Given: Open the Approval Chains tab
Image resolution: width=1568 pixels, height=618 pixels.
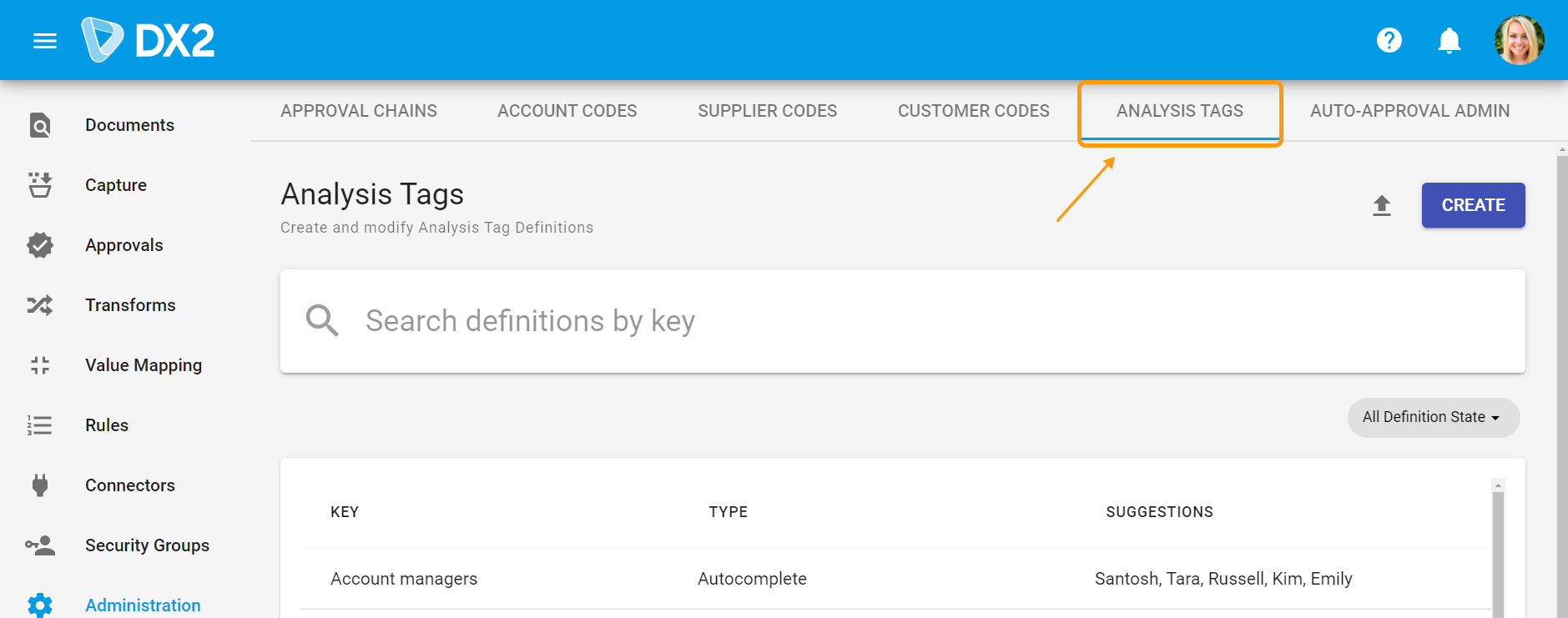Looking at the screenshot, I should (359, 110).
